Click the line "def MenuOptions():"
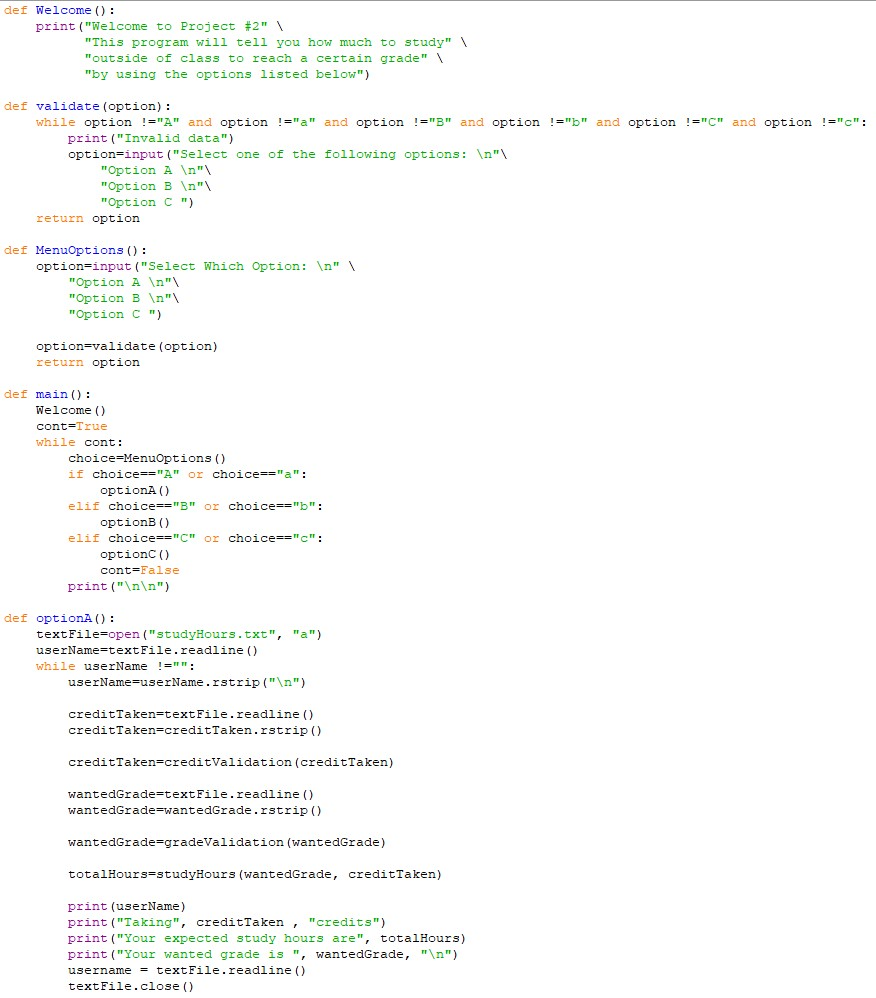Viewport: 876px width, 998px height. tap(75, 250)
